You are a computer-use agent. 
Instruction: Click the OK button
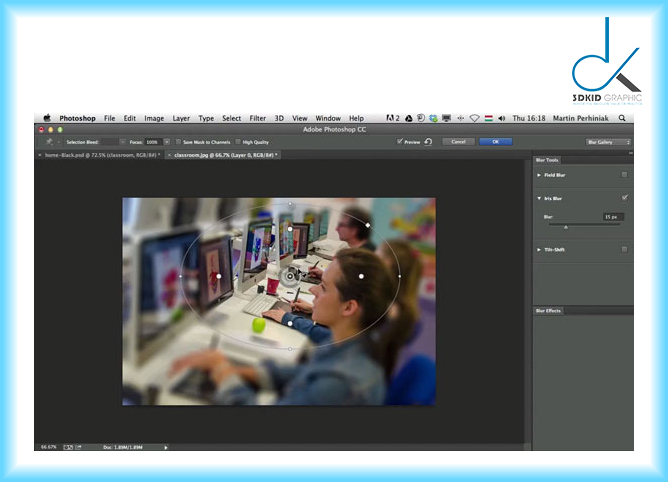494,142
